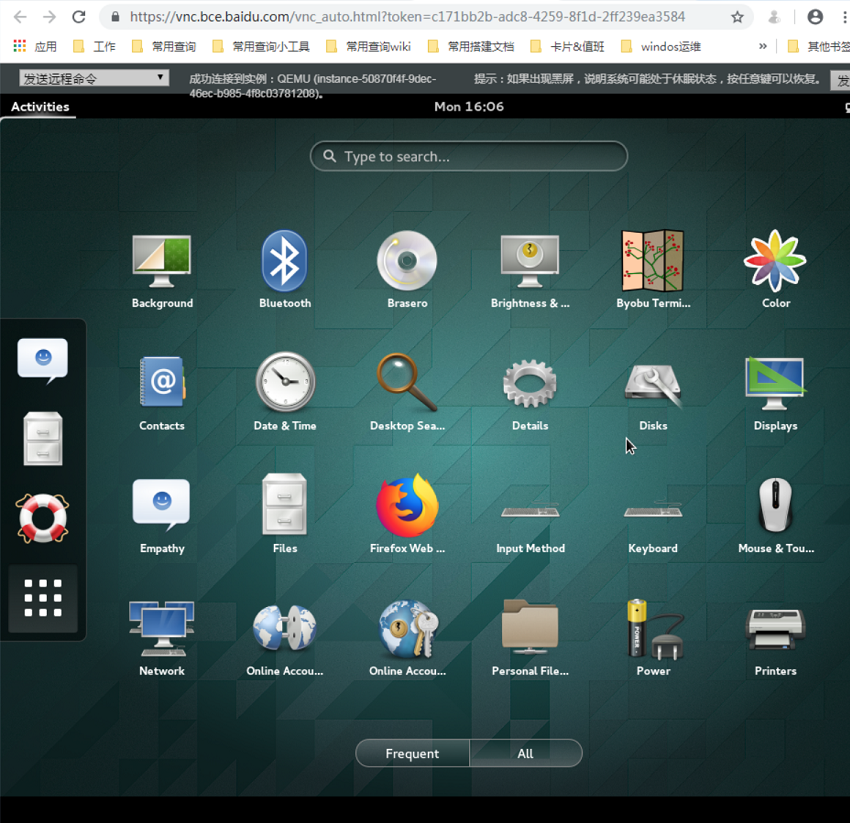The width and height of the screenshot is (850, 823).
Task: Toggle Show Applications grid button in dash
Action: click(x=43, y=598)
